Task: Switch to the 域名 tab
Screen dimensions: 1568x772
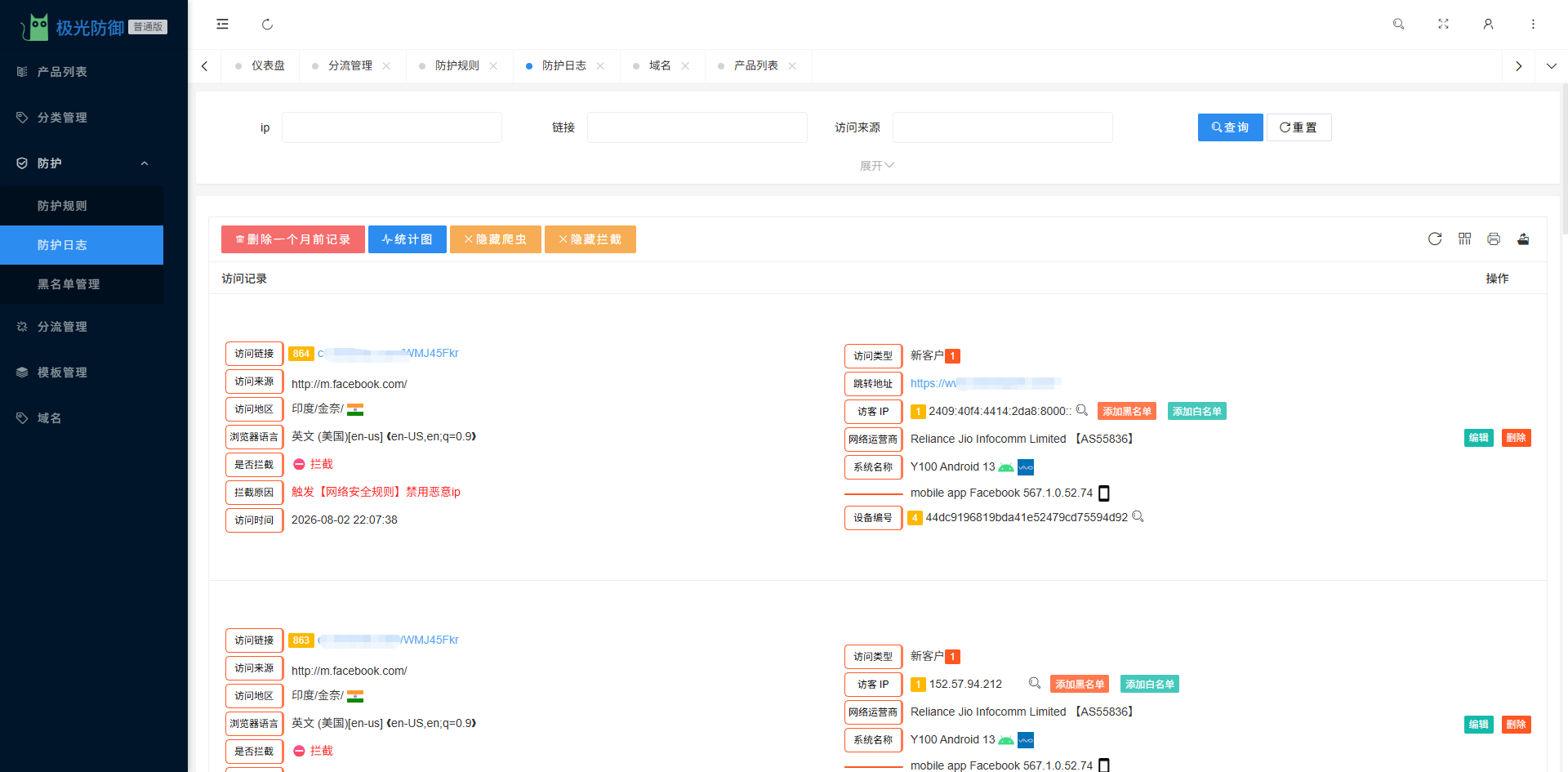Action: (660, 66)
